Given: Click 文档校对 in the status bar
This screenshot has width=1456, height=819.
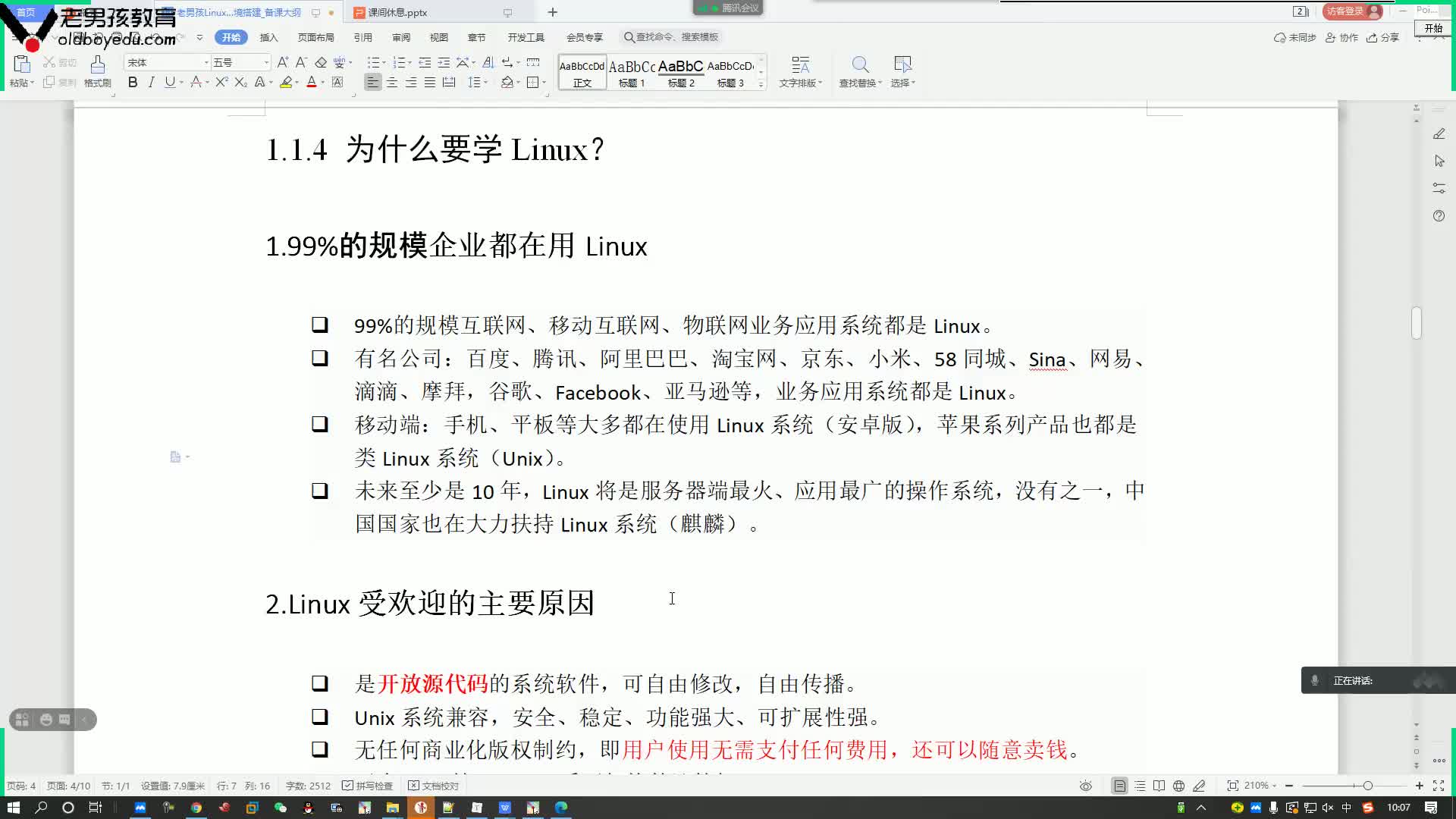Looking at the screenshot, I should pos(434,786).
